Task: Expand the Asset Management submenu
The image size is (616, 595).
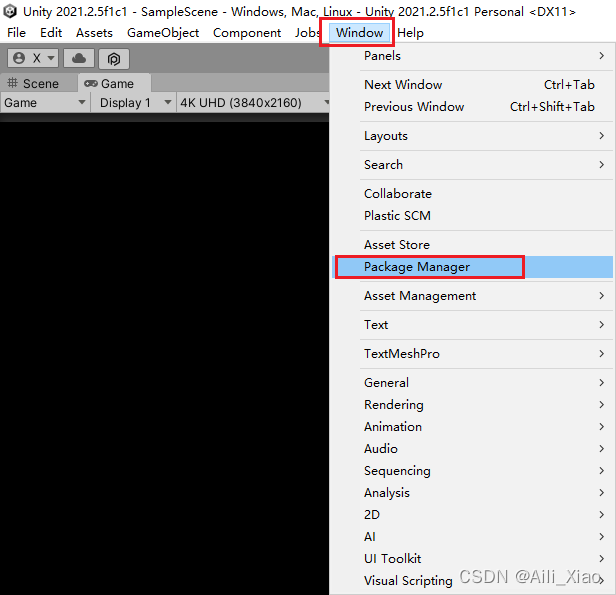Action: tap(473, 296)
